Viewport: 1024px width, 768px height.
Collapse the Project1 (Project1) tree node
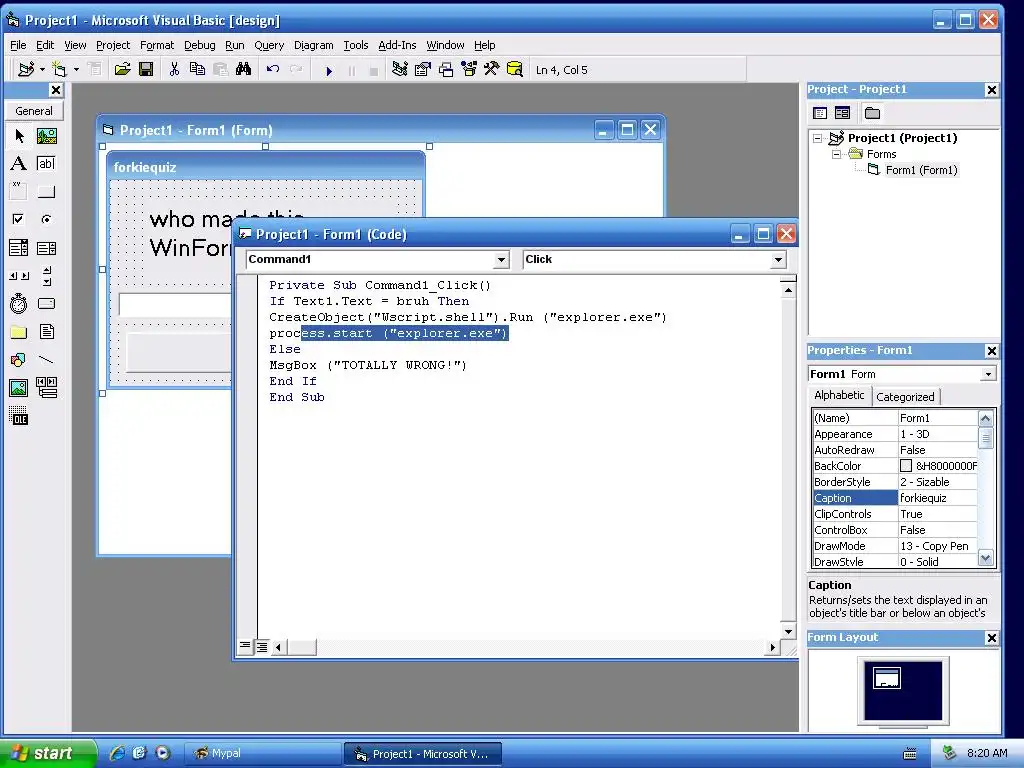click(817, 138)
